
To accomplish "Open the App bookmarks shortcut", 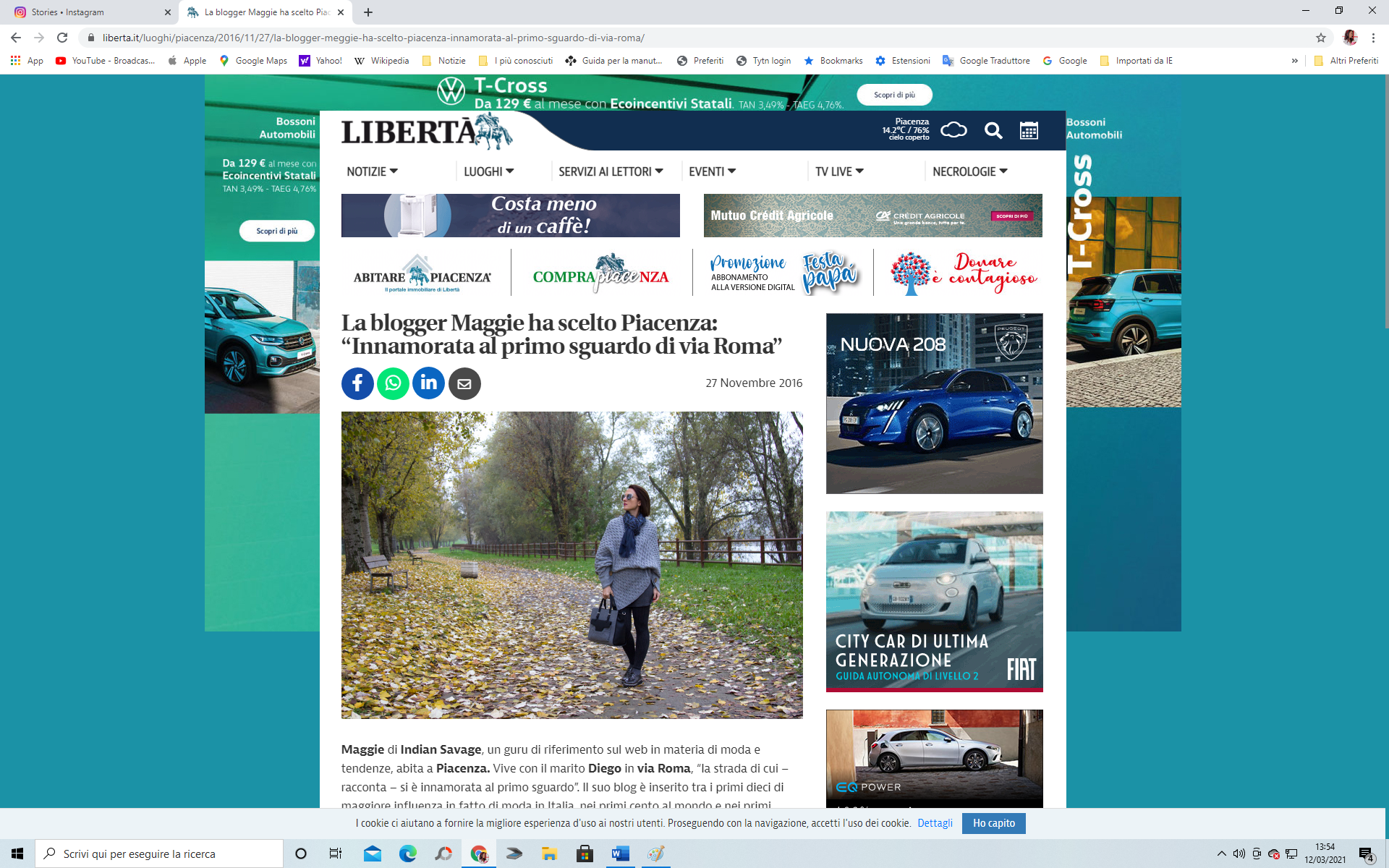I will (x=27, y=61).
